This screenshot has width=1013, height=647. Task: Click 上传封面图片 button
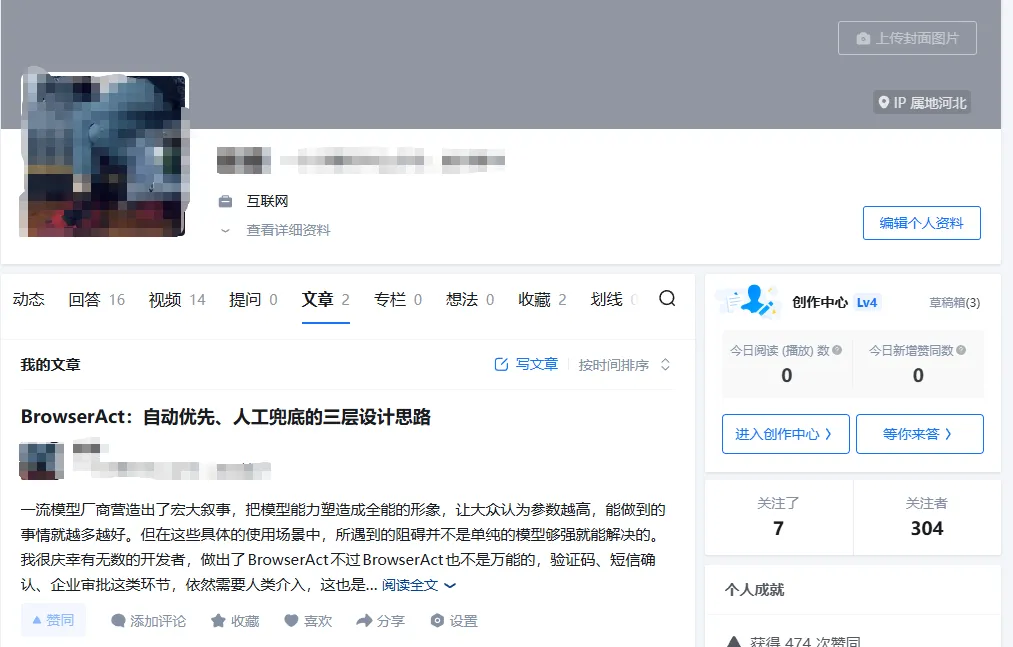click(x=907, y=38)
